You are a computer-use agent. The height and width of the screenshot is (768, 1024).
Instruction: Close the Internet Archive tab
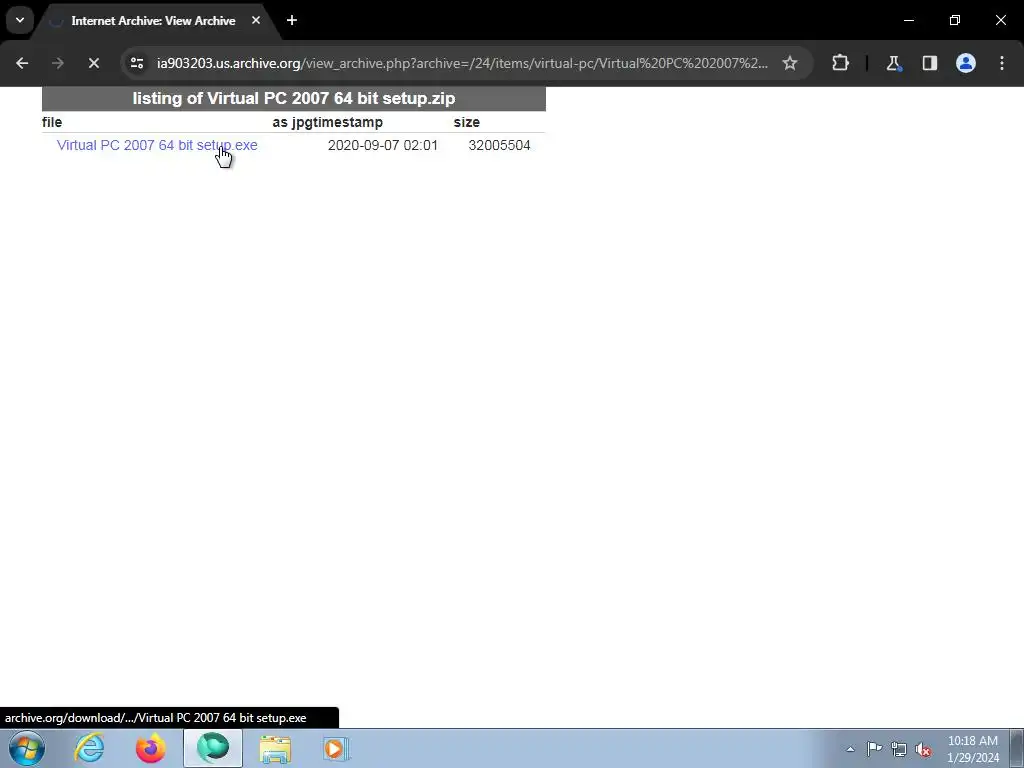click(256, 20)
